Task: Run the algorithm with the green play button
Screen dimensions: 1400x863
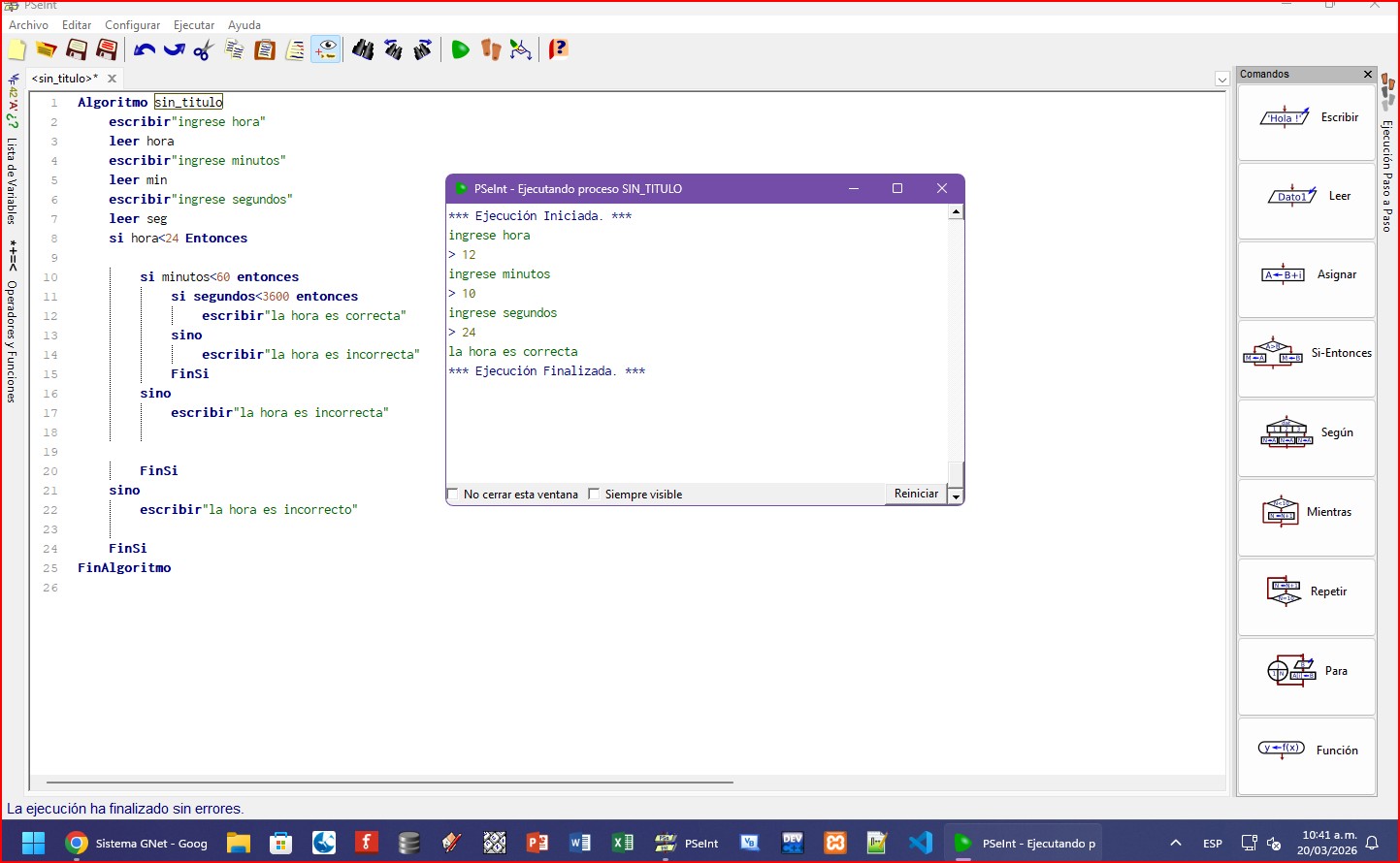Action: click(x=460, y=49)
